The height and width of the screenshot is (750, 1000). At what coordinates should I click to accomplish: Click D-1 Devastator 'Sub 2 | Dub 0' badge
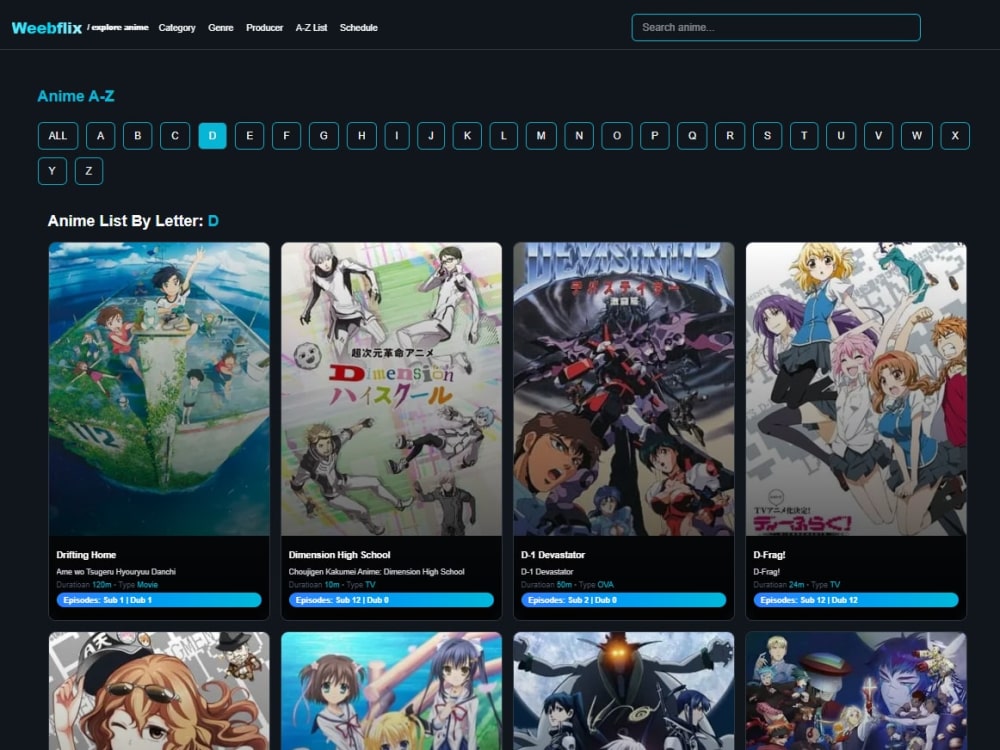[x=624, y=600]
